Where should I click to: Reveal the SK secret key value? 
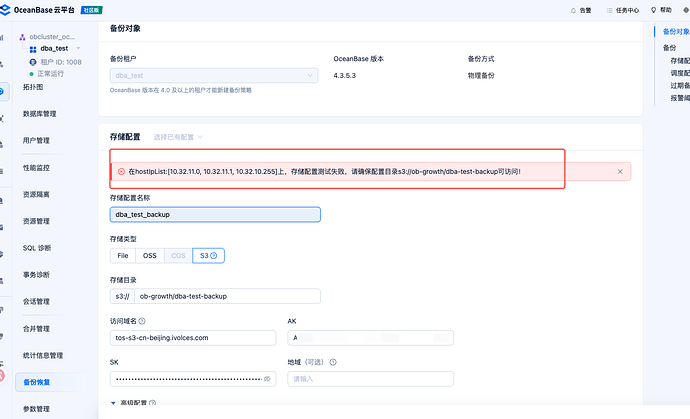[267, 379]
